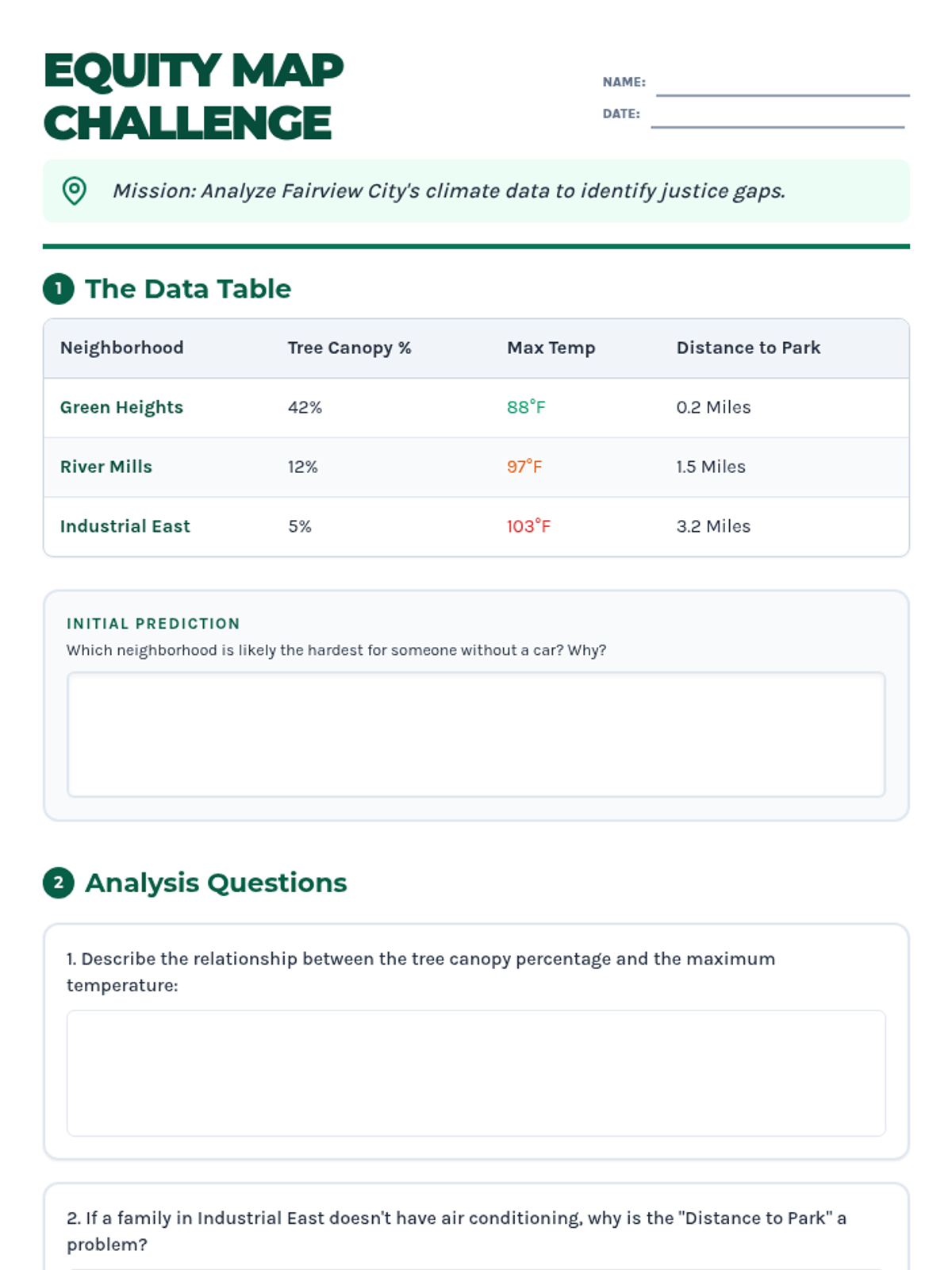Click the 103°F temperature value
The width and height of the screenshot is (952, 1270).
(528, 526)
